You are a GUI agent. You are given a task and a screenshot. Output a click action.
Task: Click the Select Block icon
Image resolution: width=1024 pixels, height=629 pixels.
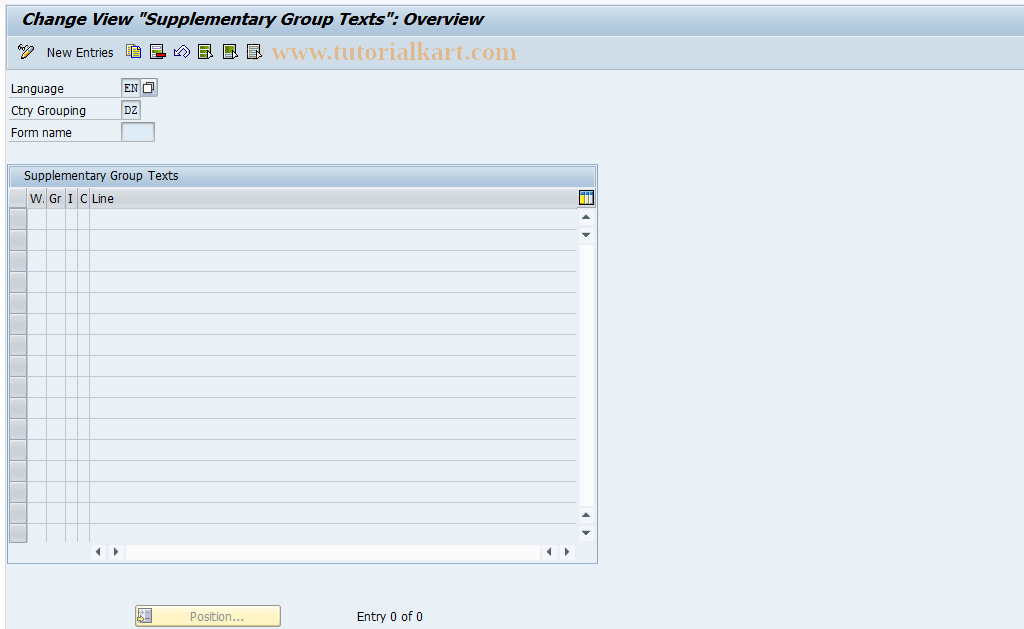coord(230,52)
